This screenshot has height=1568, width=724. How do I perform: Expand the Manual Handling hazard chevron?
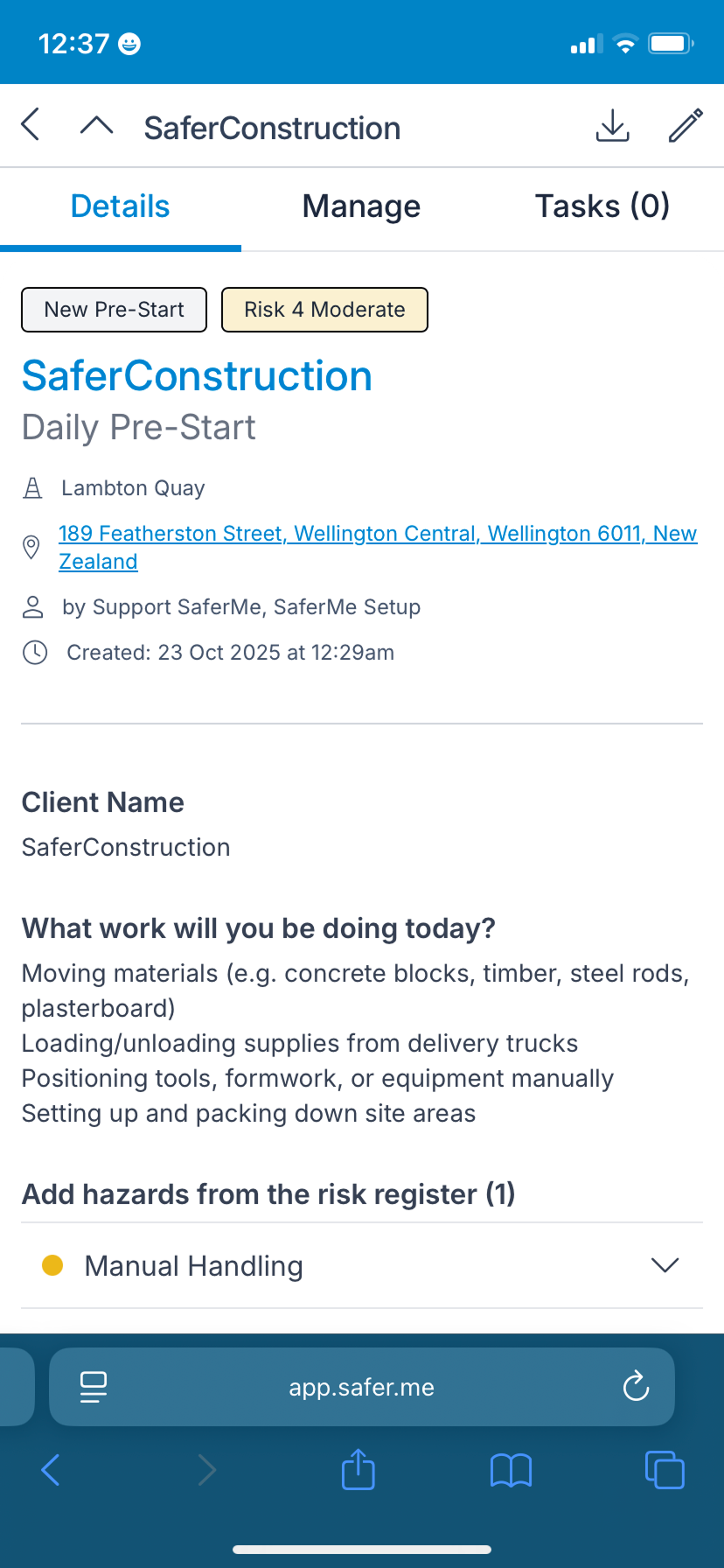pos(665,1265)
